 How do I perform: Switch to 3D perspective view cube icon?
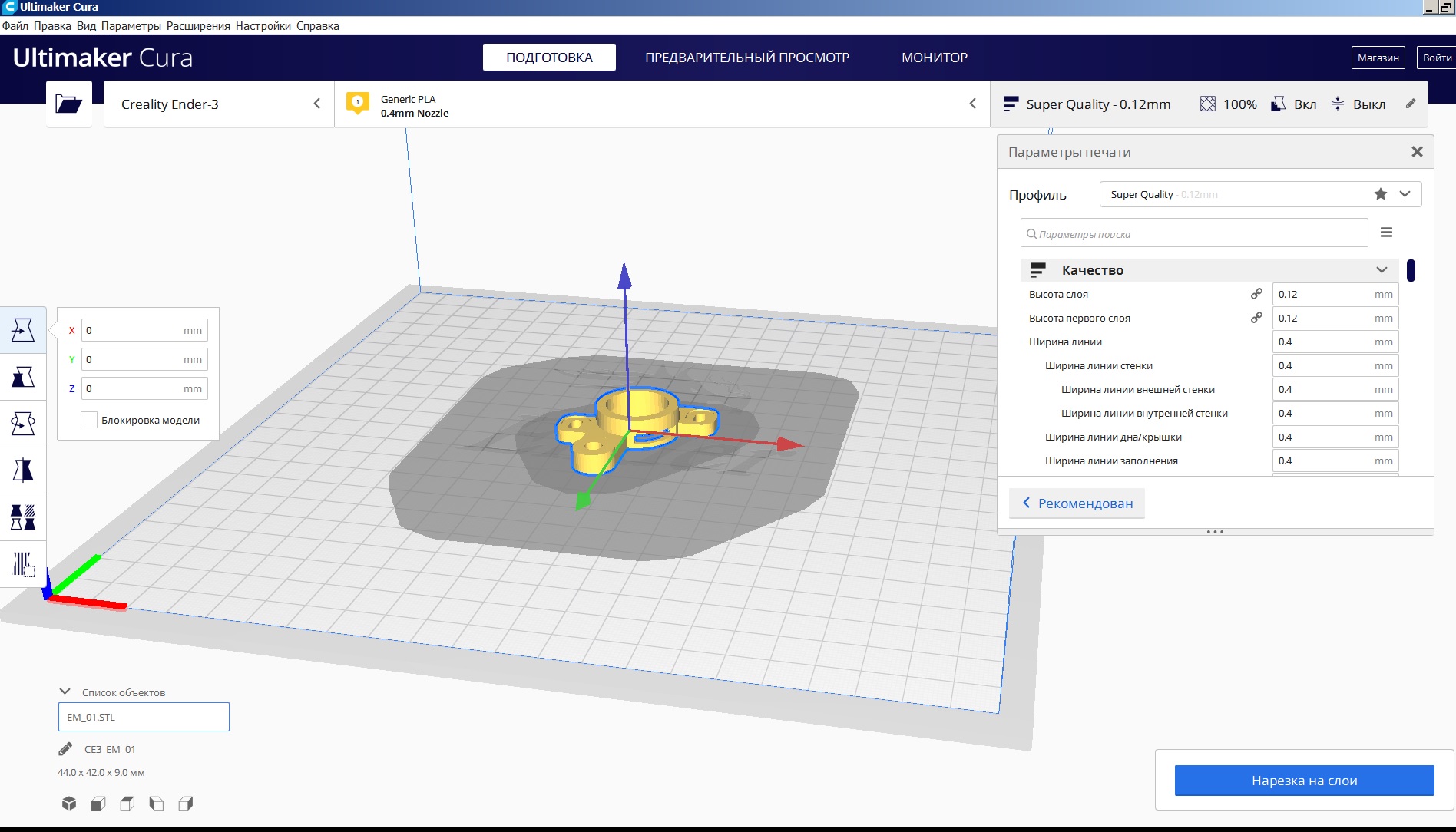pos(69,804)
